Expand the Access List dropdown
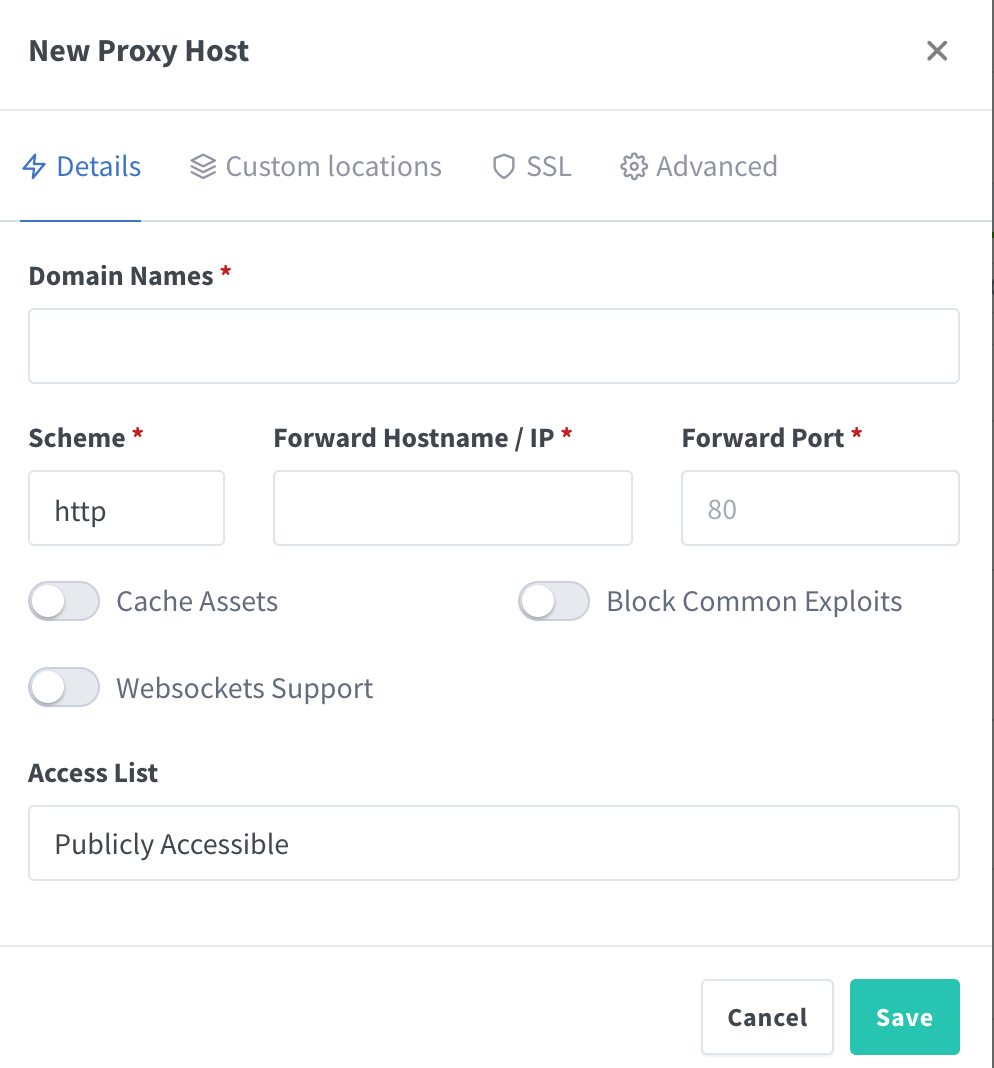The width and height of the screenshot is (994, 1068). point(494,843)
